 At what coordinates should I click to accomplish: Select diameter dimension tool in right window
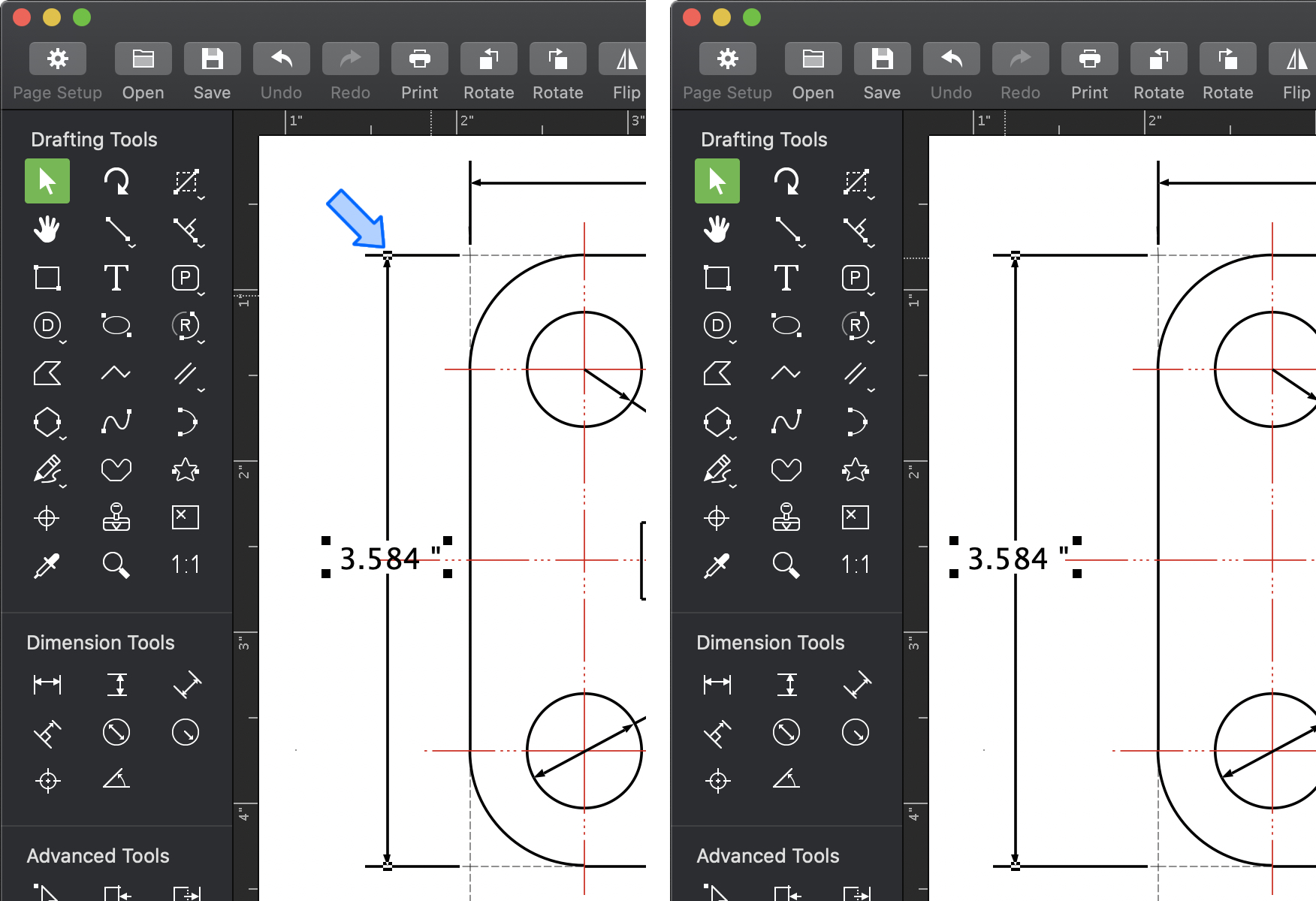click(786, 731)
